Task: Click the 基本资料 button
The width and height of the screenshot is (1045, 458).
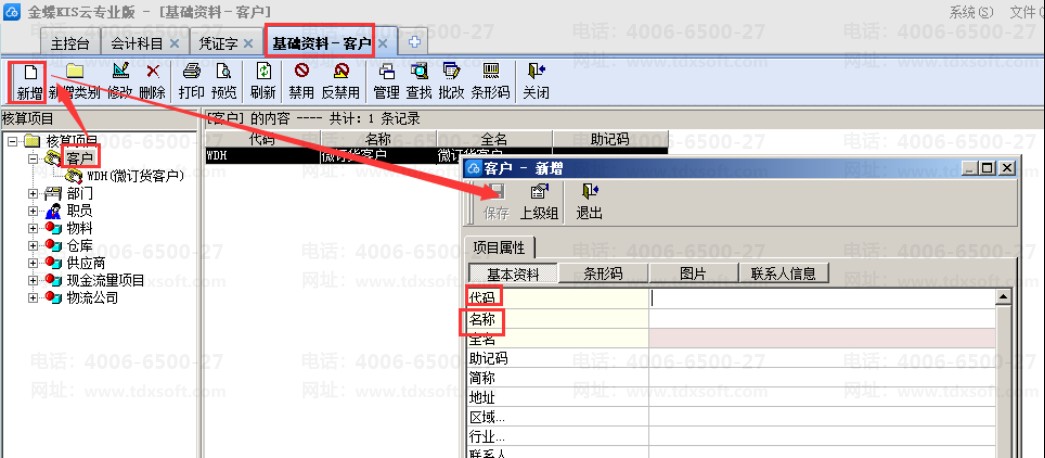Action: pyautogui.click(x=513, y=273)
